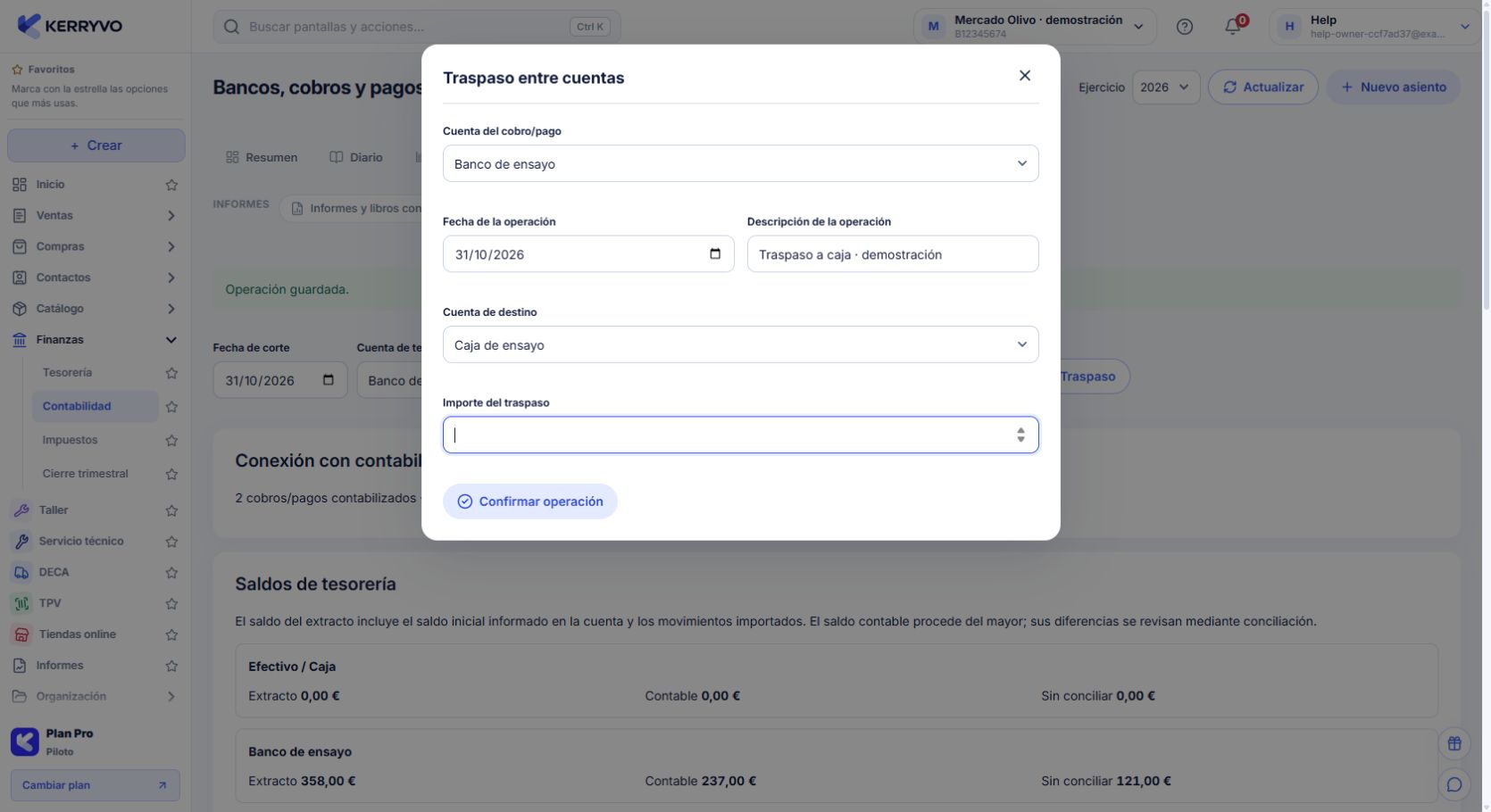The image size is (1491, 812).
Task: Open the gift icon button
Action: (x=1454, y=743)
